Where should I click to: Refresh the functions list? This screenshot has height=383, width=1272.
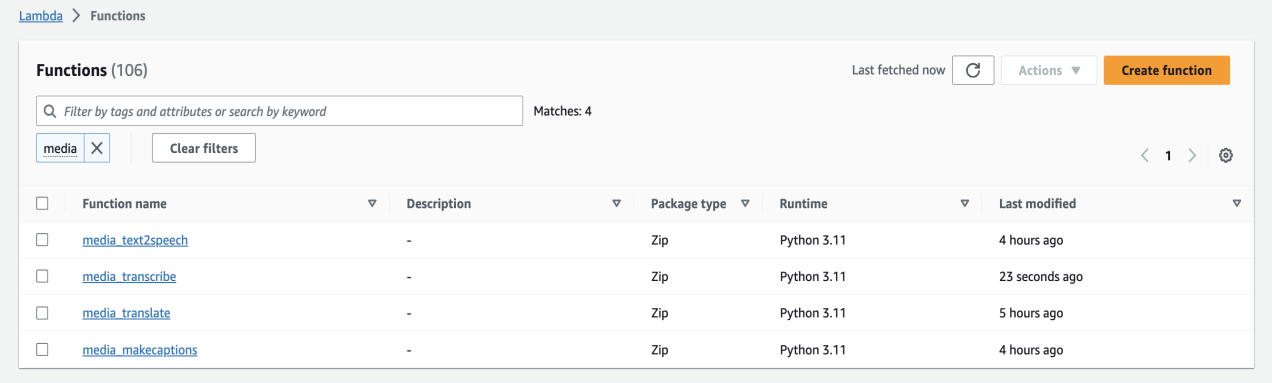(973, 70)
